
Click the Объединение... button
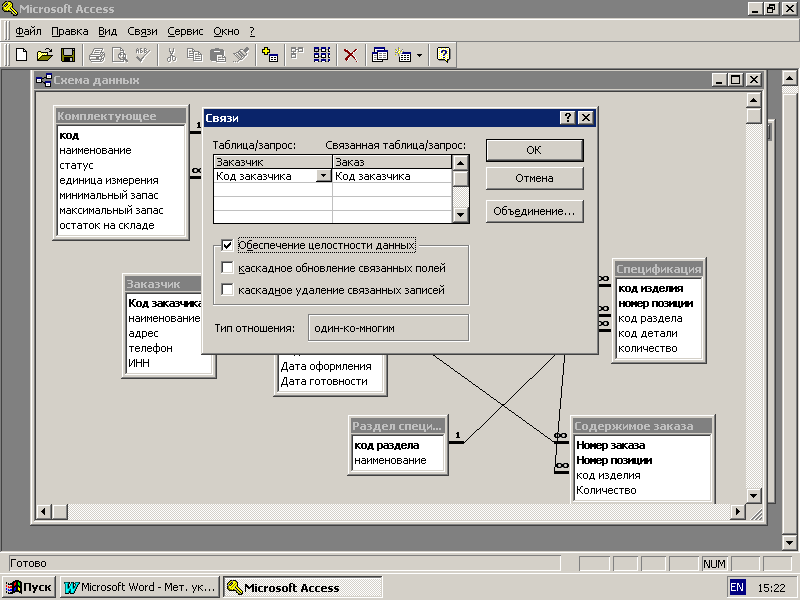(x=534, y=211)
